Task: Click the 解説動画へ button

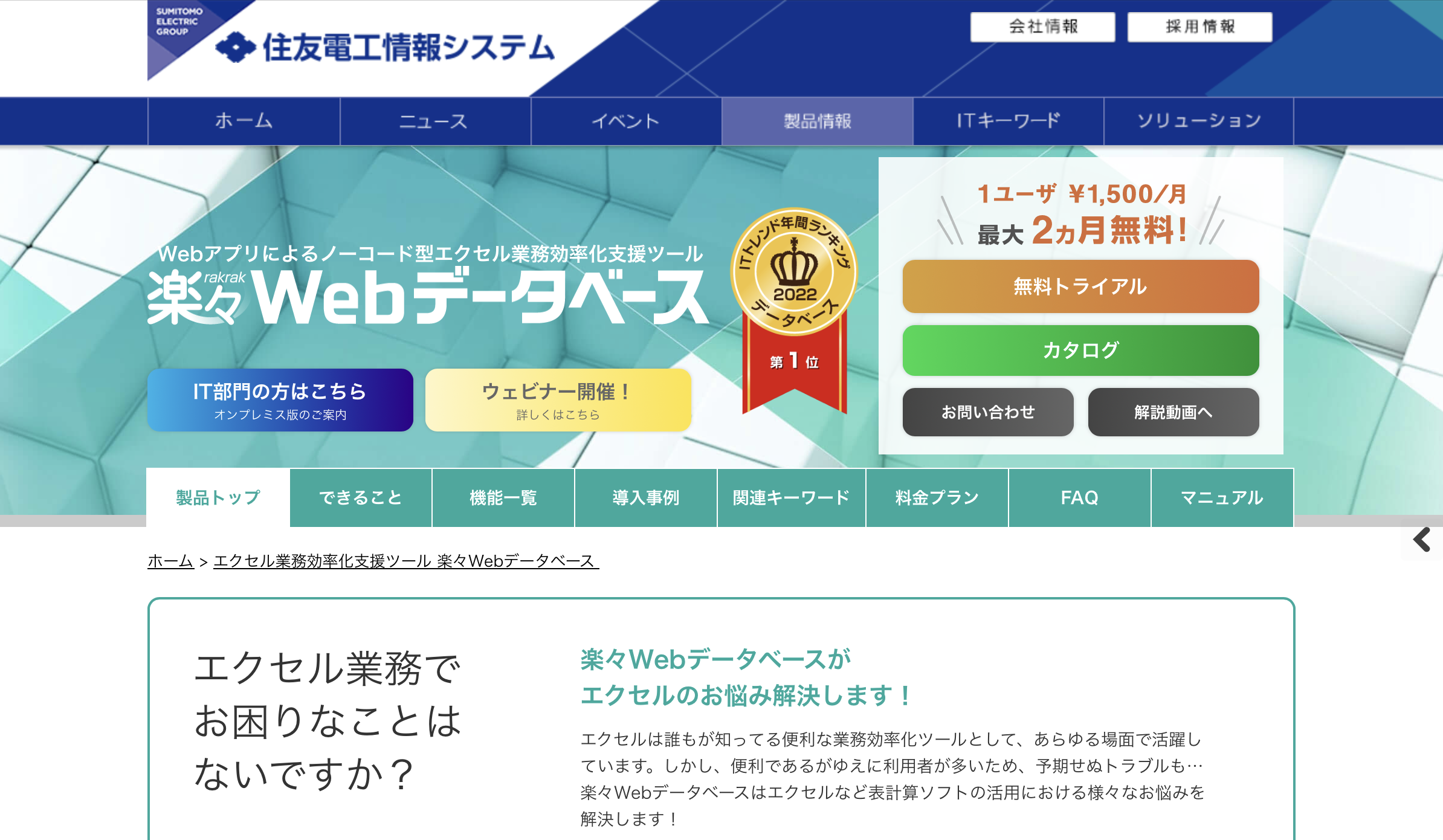Action: click(1173, 412)
